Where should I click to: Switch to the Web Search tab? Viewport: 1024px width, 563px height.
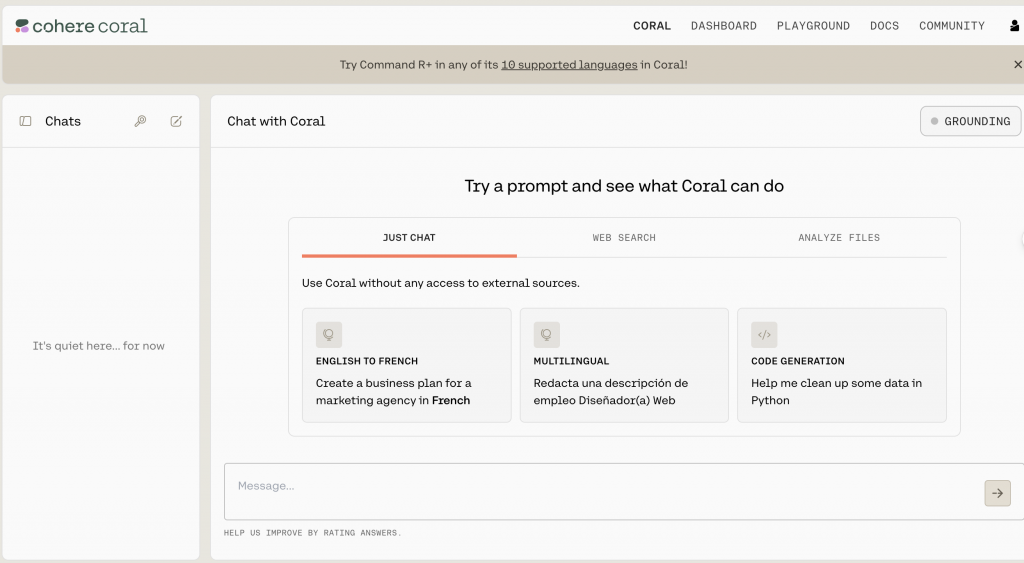coord(624,238)
